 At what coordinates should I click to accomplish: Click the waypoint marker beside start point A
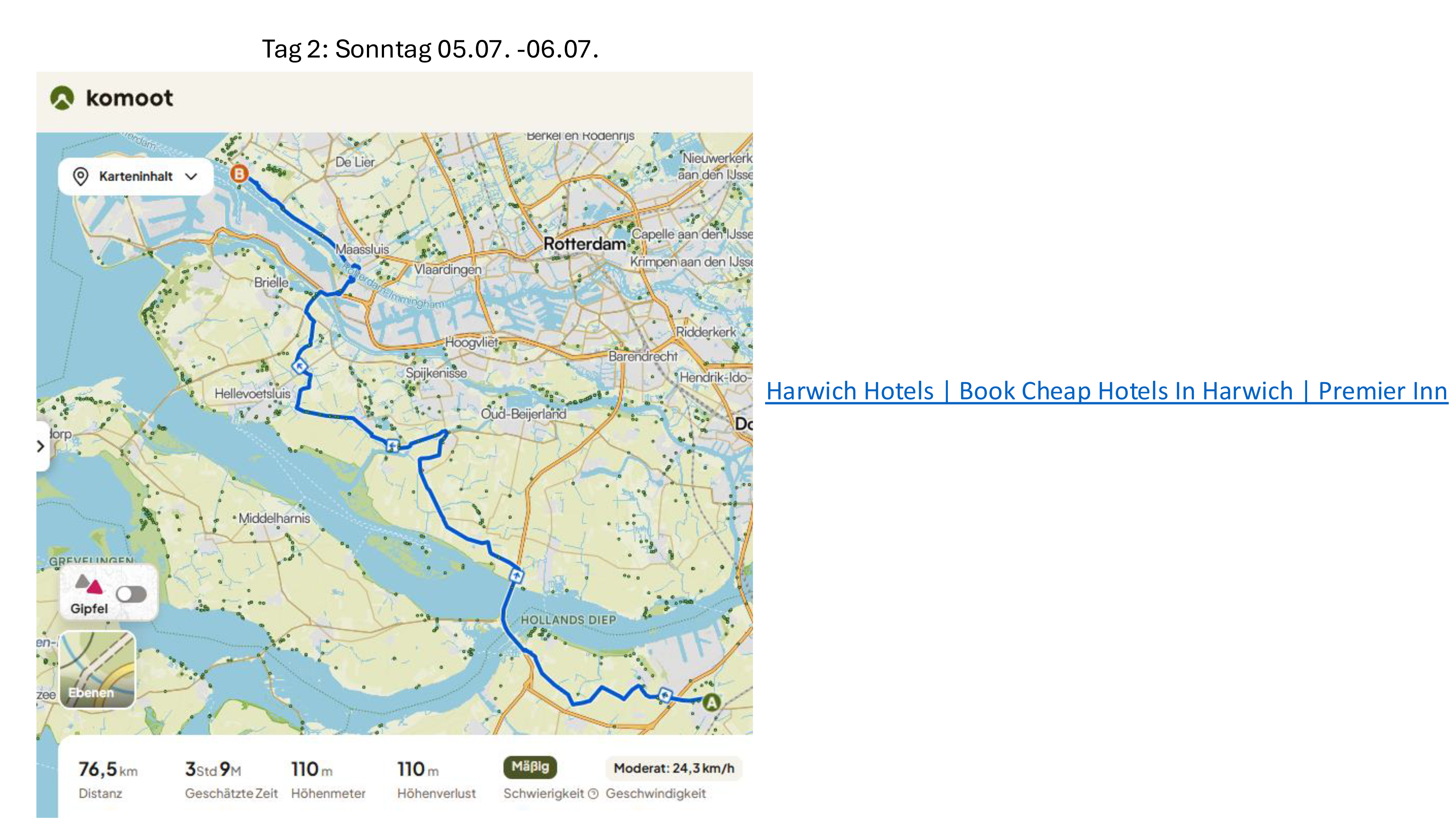coord(665,695)
